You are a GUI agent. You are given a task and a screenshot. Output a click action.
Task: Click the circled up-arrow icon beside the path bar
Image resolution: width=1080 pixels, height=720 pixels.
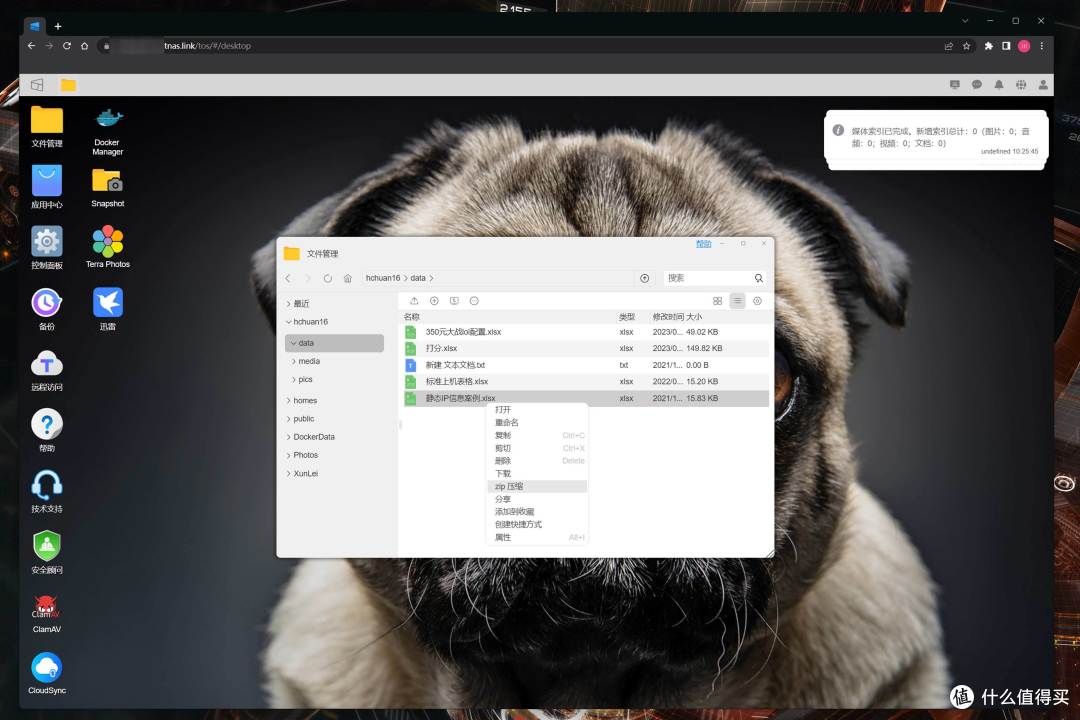click(645, 278)
